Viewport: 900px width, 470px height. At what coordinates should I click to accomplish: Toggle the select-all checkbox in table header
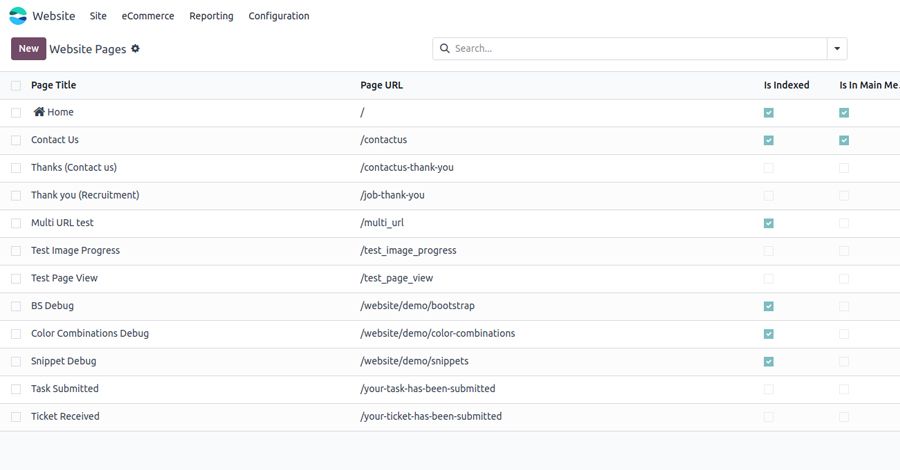coord(16,85)
